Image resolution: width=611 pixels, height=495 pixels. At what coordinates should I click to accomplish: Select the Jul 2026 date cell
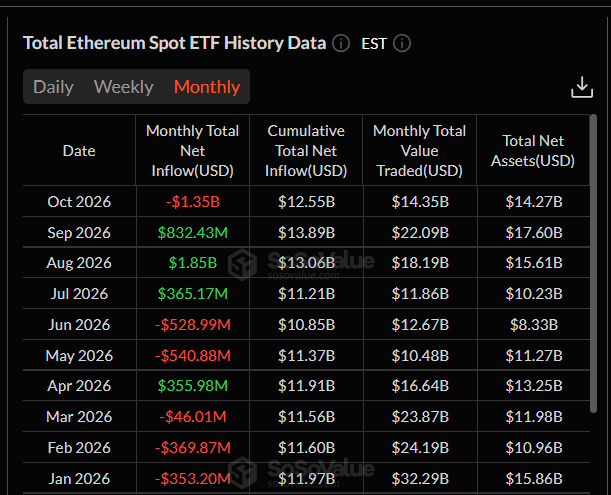click(x=79, y=293)
